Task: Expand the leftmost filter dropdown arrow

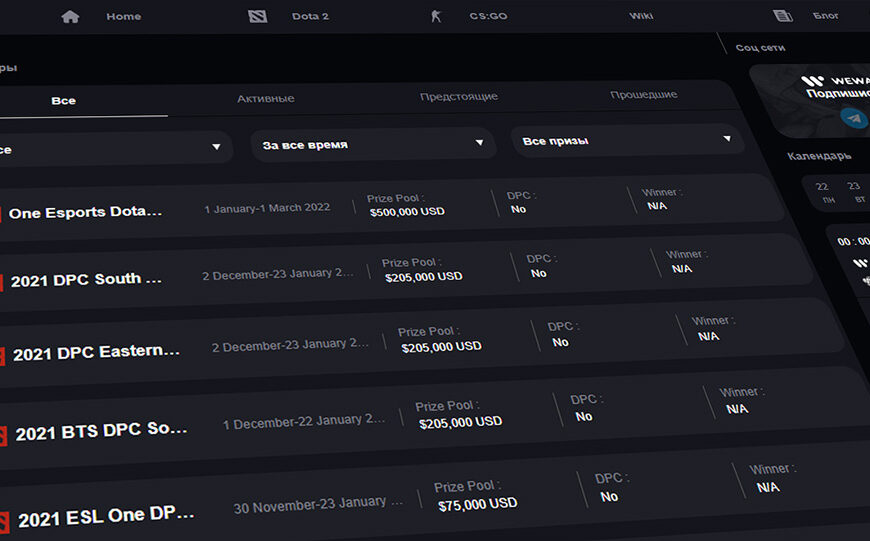Action: click(x=216, y=146)
